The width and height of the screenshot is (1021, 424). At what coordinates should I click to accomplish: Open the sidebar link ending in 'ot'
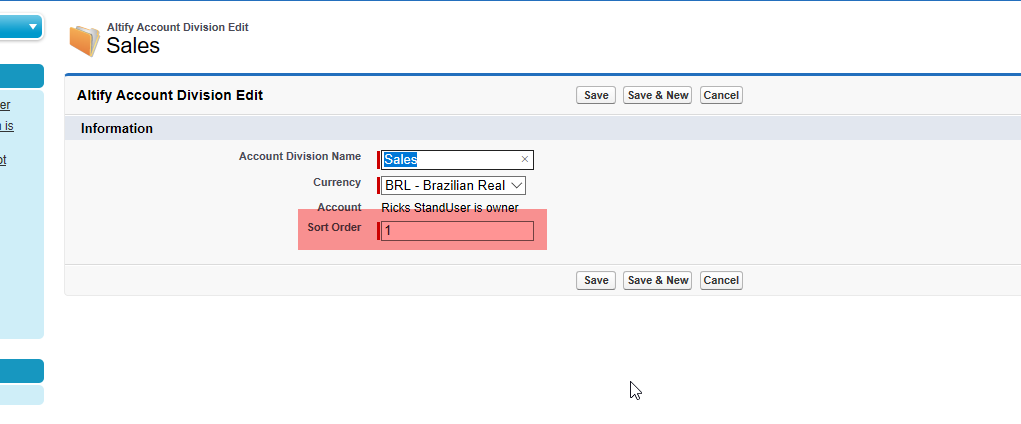pos(3,159)
